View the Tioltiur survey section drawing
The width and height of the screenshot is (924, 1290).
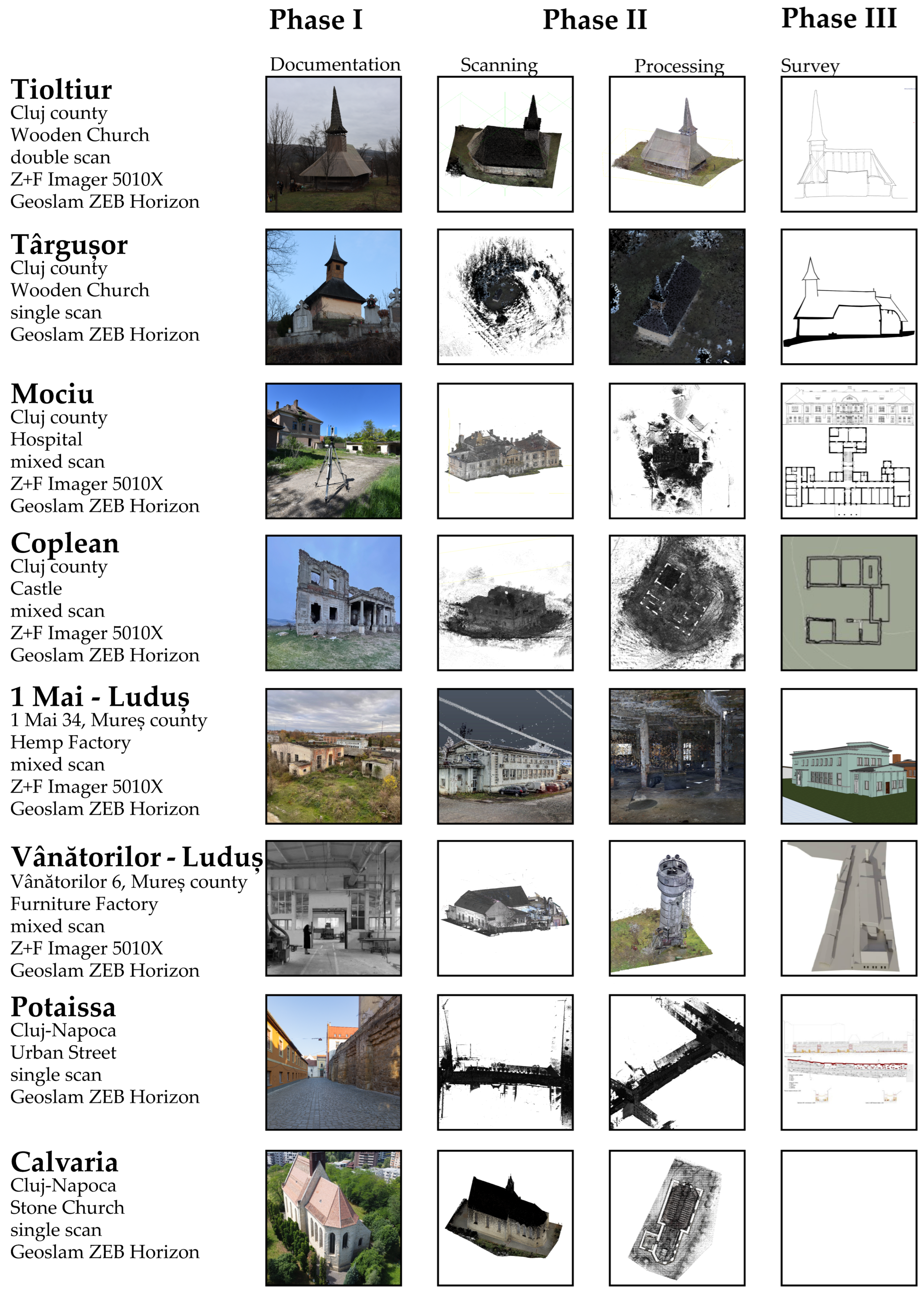pos(848,145)
